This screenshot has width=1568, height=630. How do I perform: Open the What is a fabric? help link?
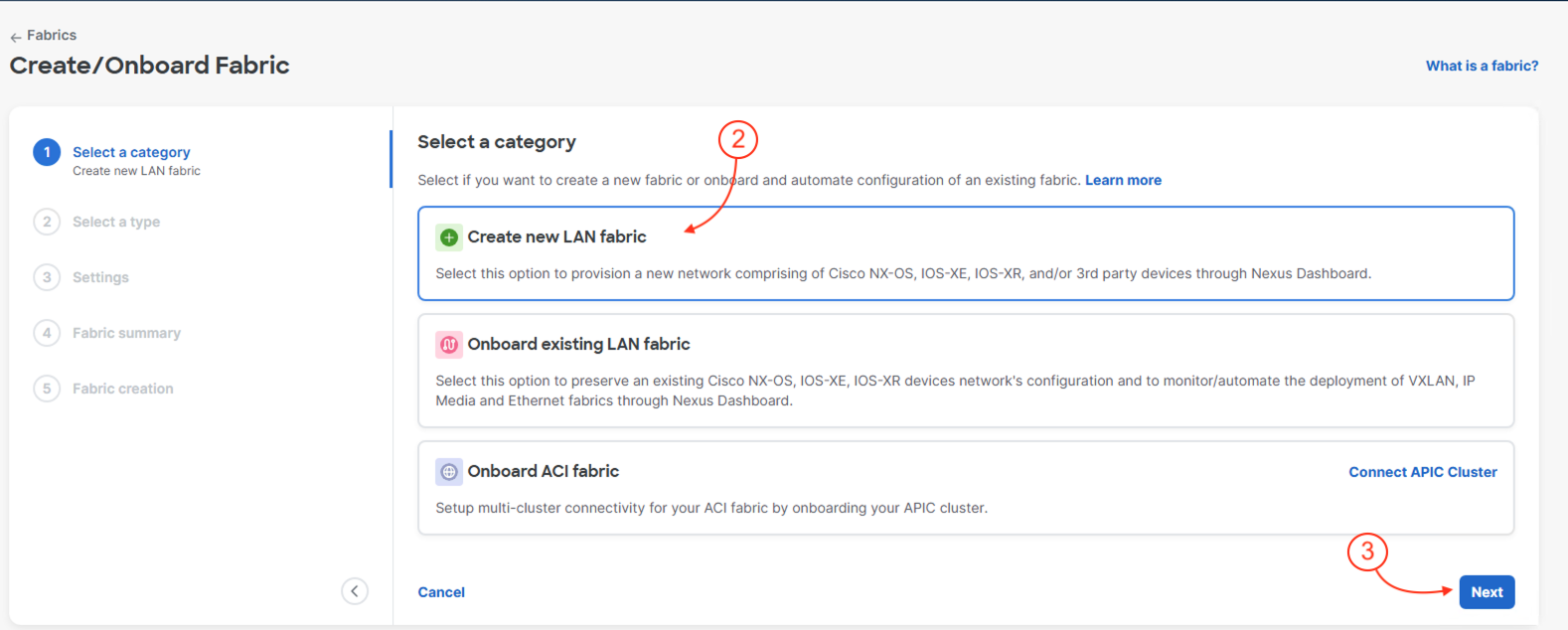pyautogui.click(x=1482, y=66)
